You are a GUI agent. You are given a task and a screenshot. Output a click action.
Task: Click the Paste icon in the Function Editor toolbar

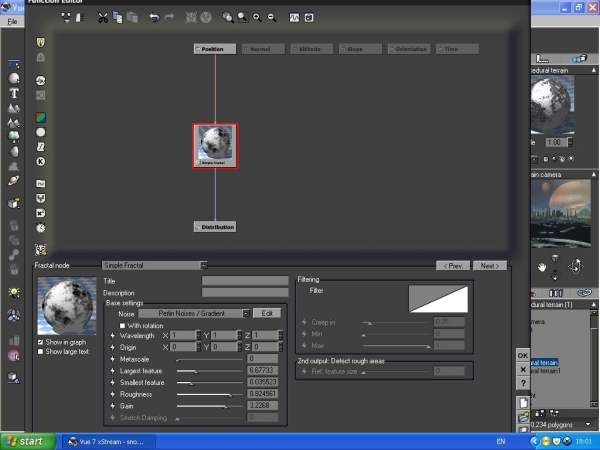coord(132,18)
